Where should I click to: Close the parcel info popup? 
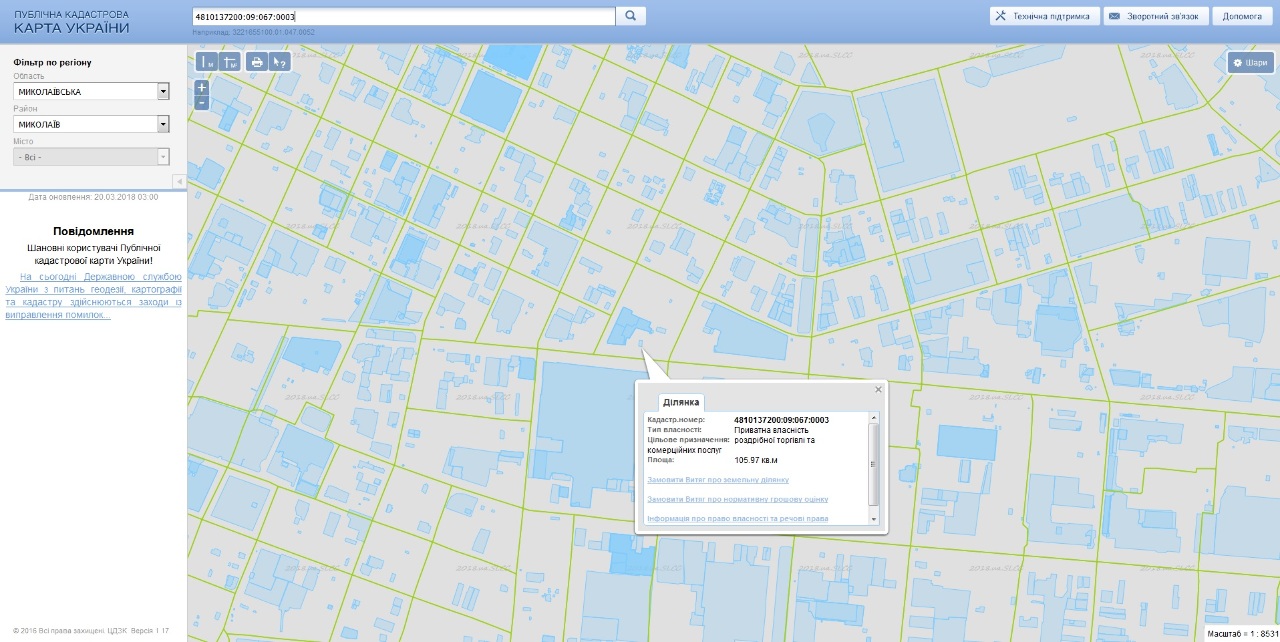879,389
